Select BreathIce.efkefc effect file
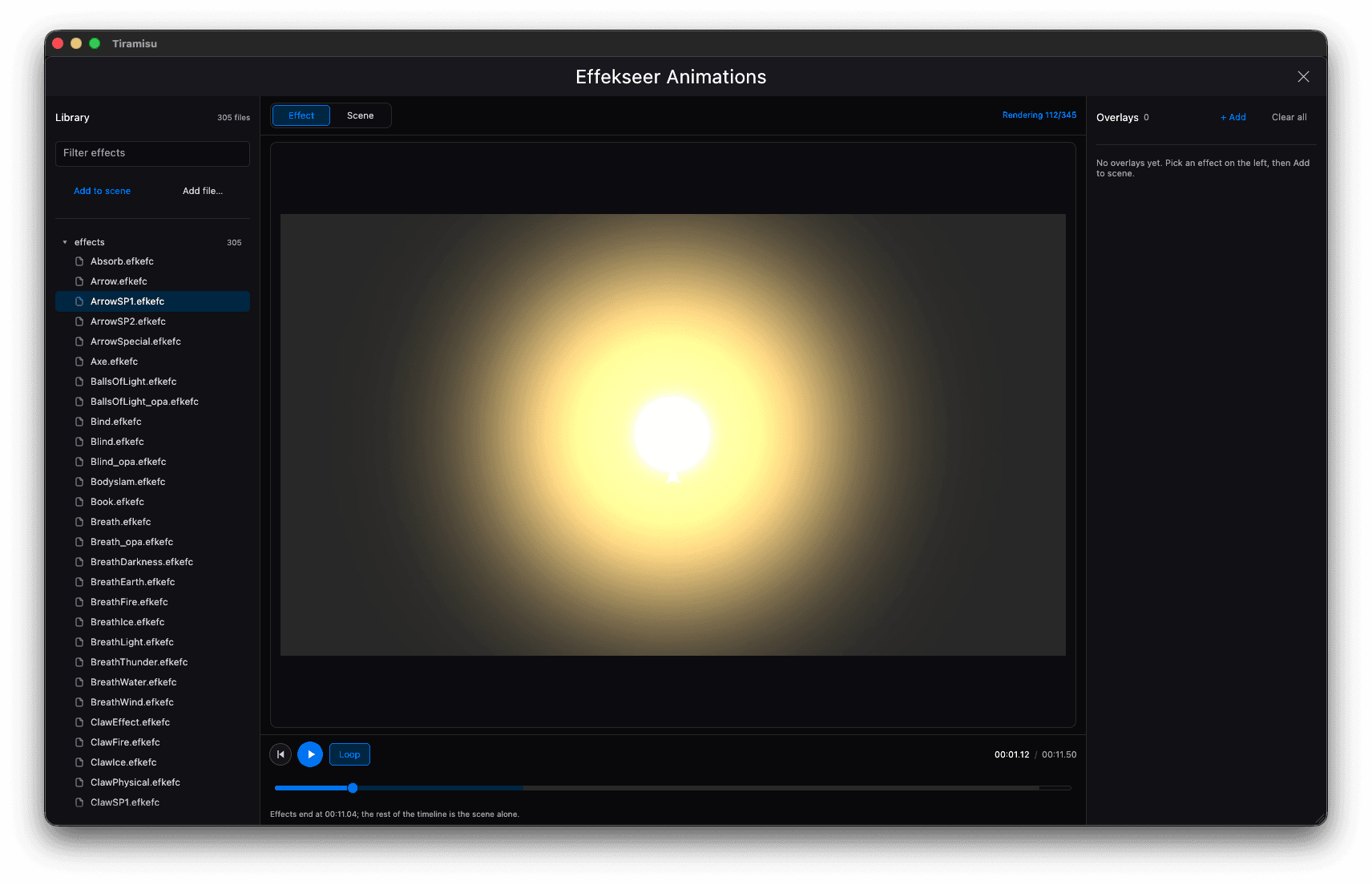This screenshot has width=1372, height=885. 152,622
